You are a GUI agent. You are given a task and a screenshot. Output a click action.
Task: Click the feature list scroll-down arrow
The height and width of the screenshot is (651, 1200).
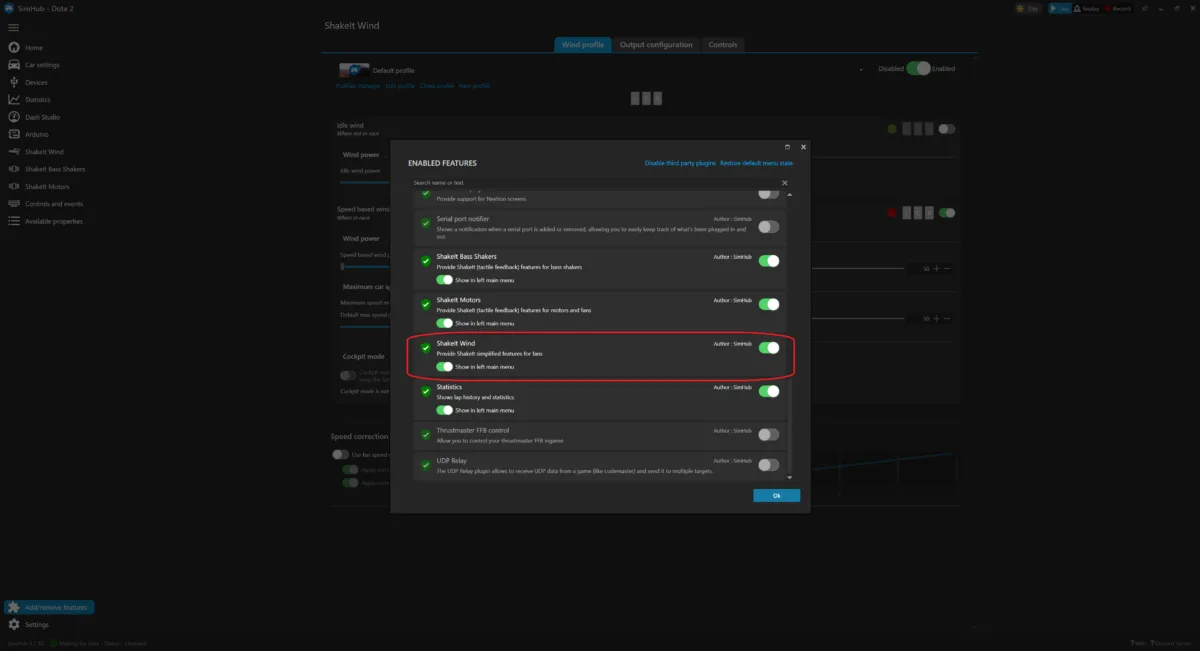(790, 477)
